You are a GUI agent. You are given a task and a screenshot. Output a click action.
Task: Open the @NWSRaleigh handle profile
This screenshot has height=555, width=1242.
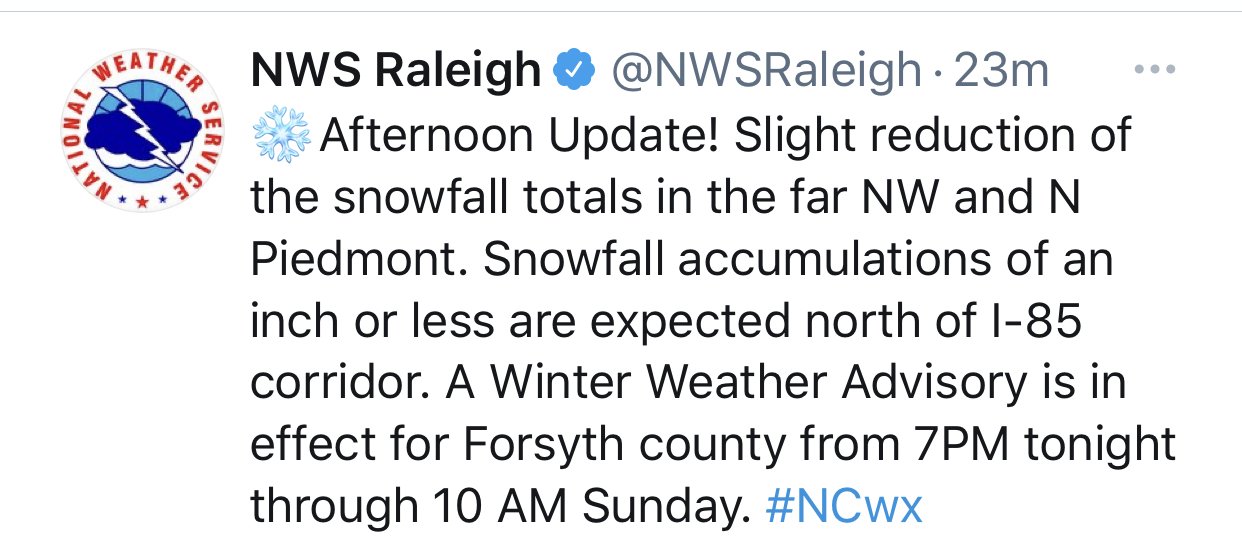click(765, 72)
